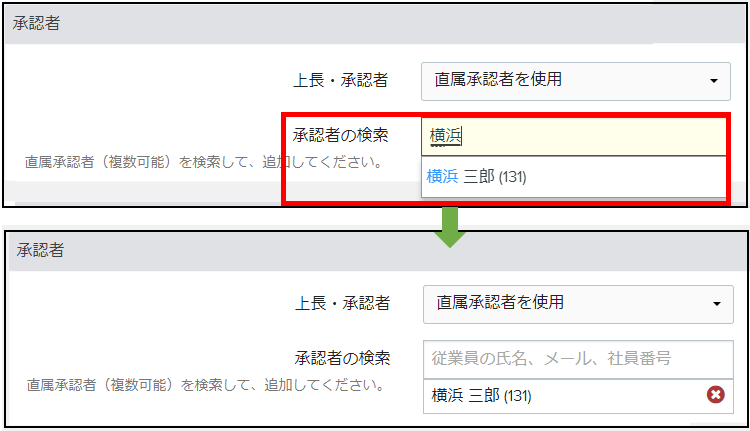
Task: Click the 従業員の氏名、メール、社員番号 search field
Action: (578, 359)
